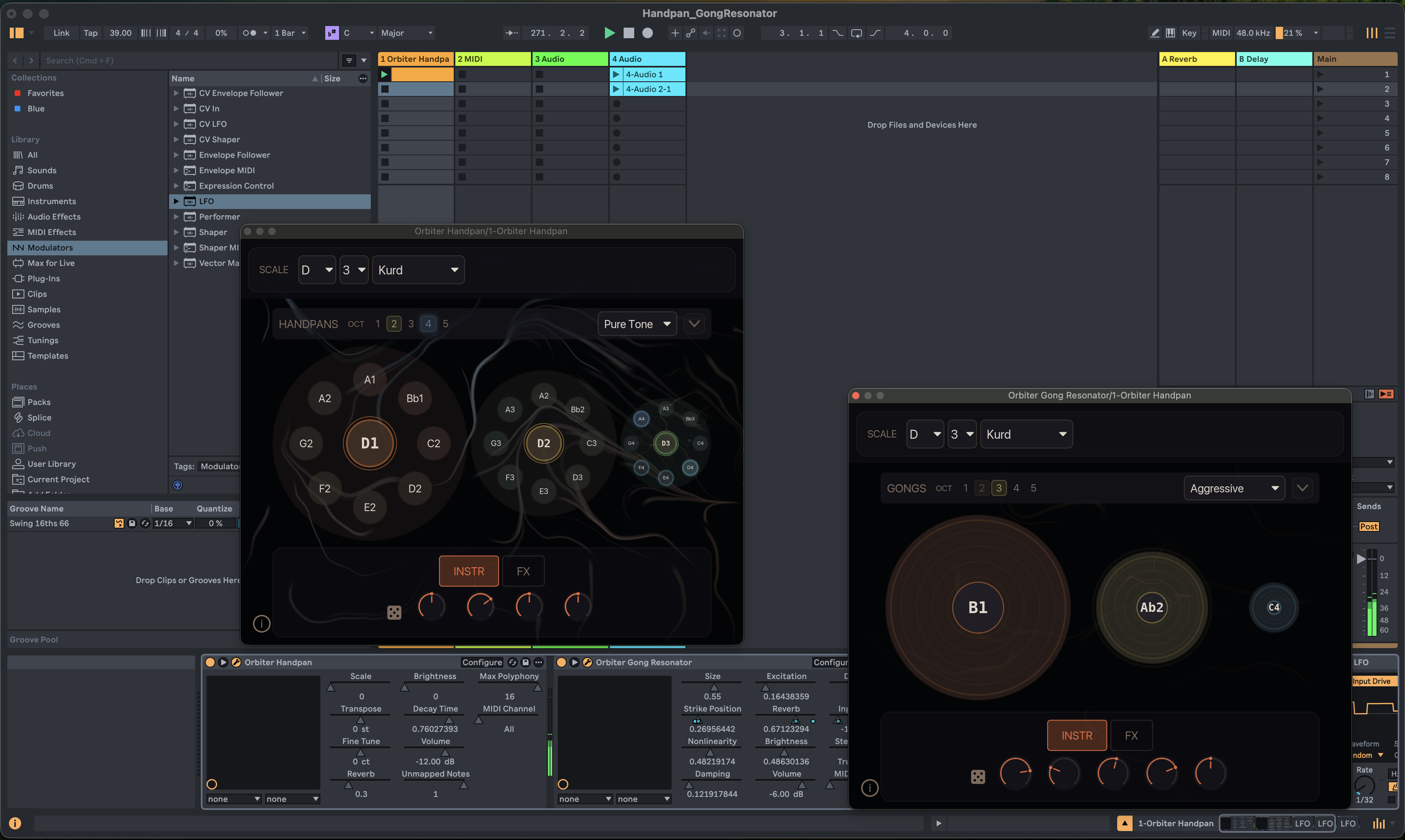The height and width of the screenshot is (840, 1405).
Task: Click the Tap tempo button
Action: [91, 33]
